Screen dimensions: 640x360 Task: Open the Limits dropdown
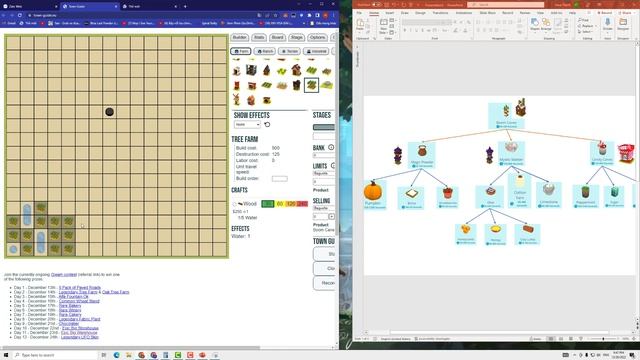pos(324,173)
